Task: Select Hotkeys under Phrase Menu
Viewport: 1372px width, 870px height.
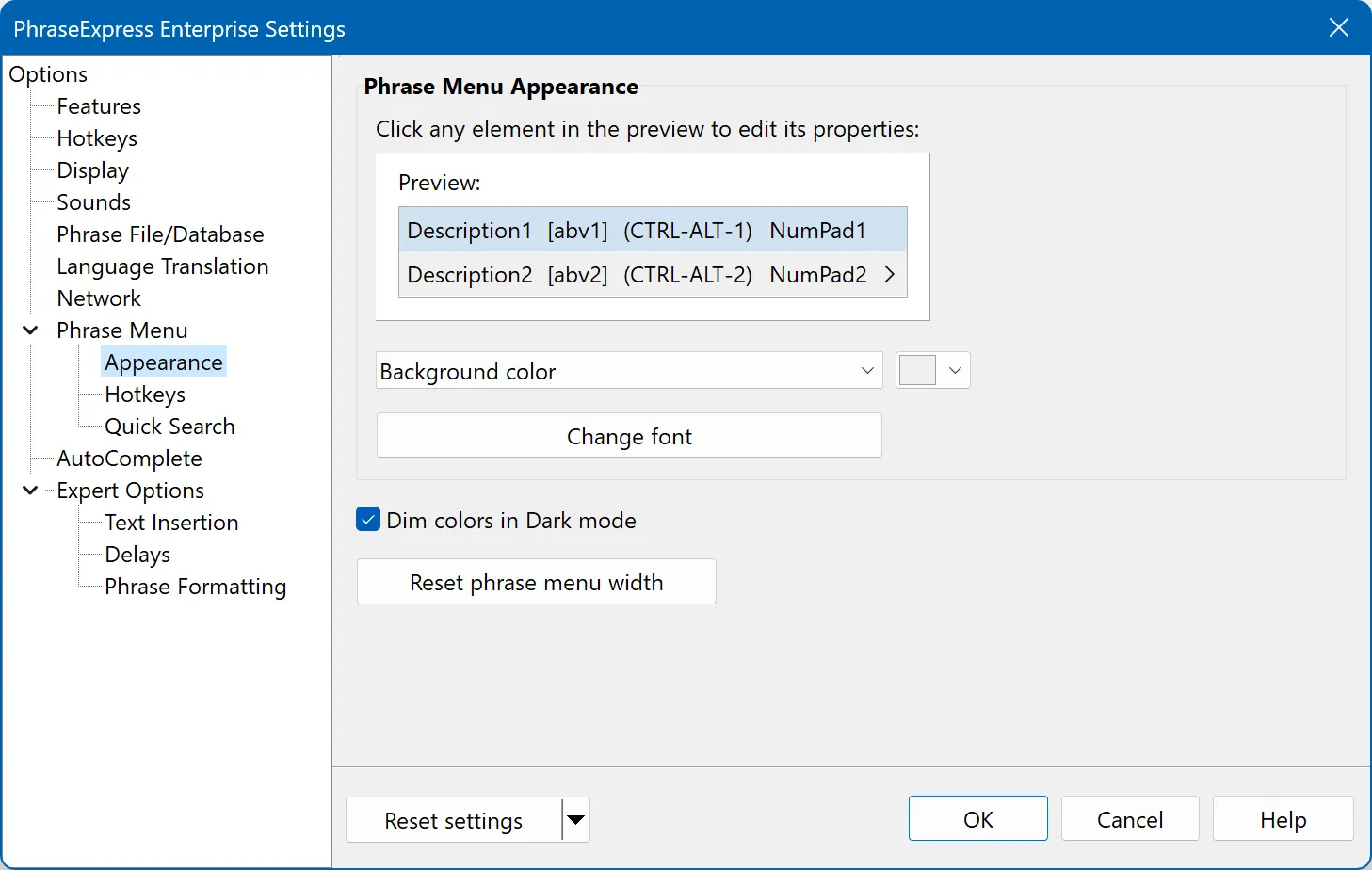Action: point(144,394)
